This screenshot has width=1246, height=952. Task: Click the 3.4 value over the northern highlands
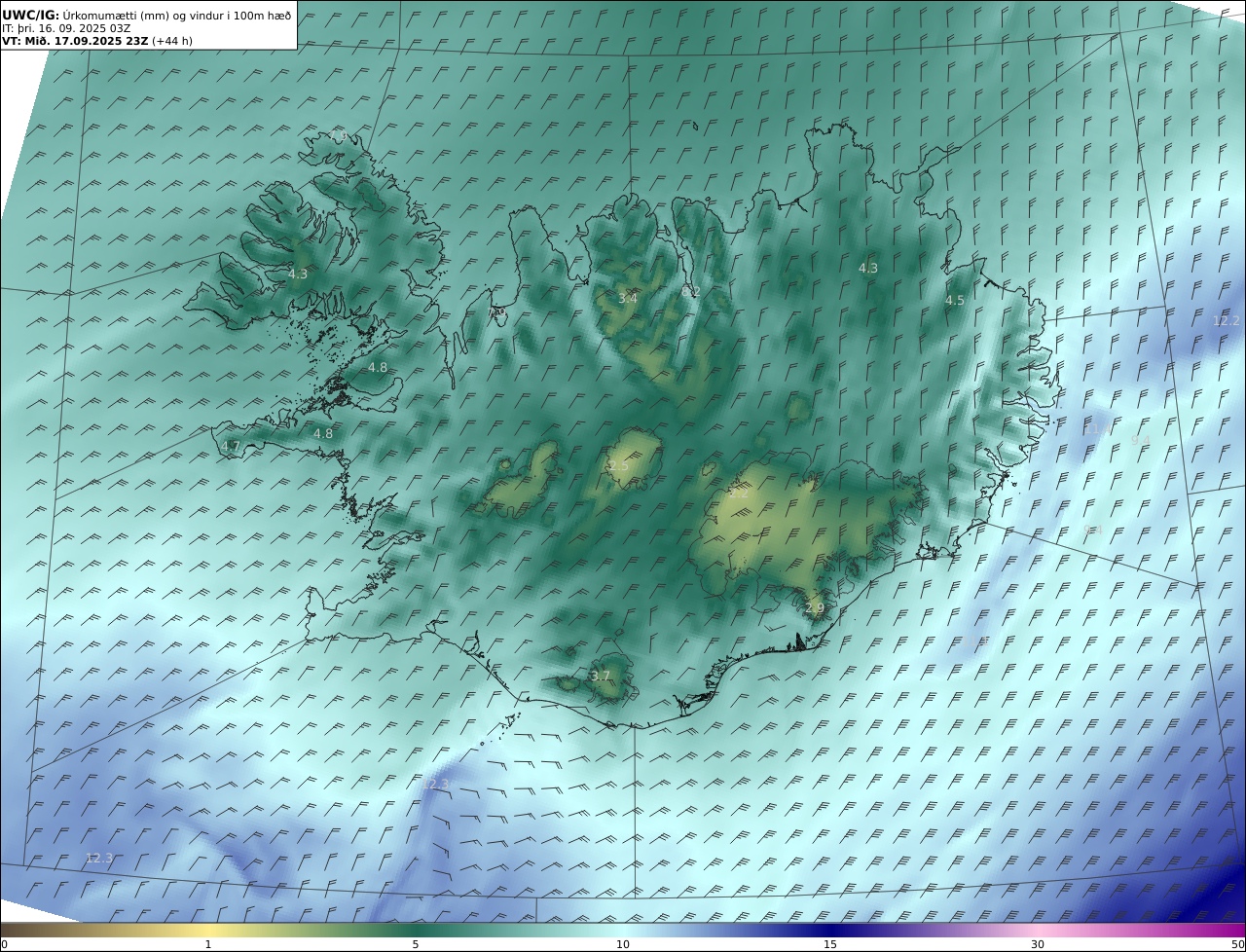point(628,298)
